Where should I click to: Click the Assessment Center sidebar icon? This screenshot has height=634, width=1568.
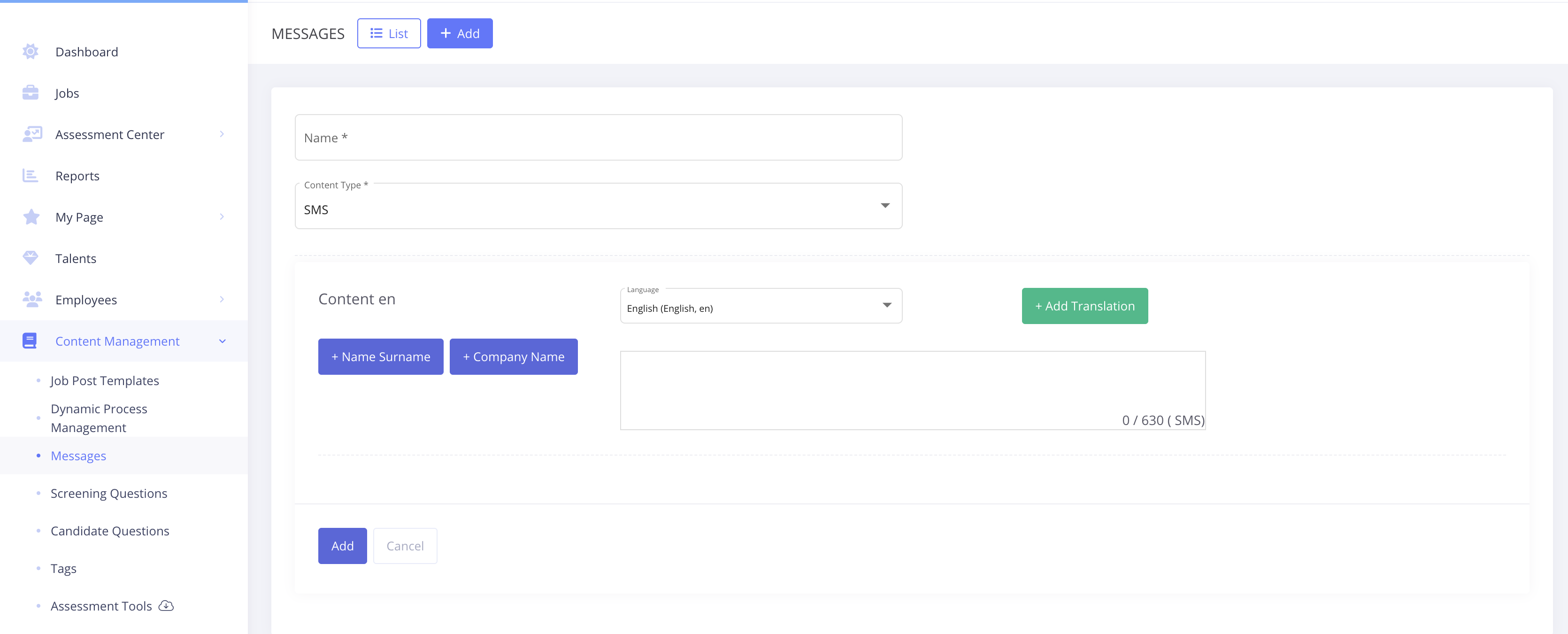tap(31, 134)
